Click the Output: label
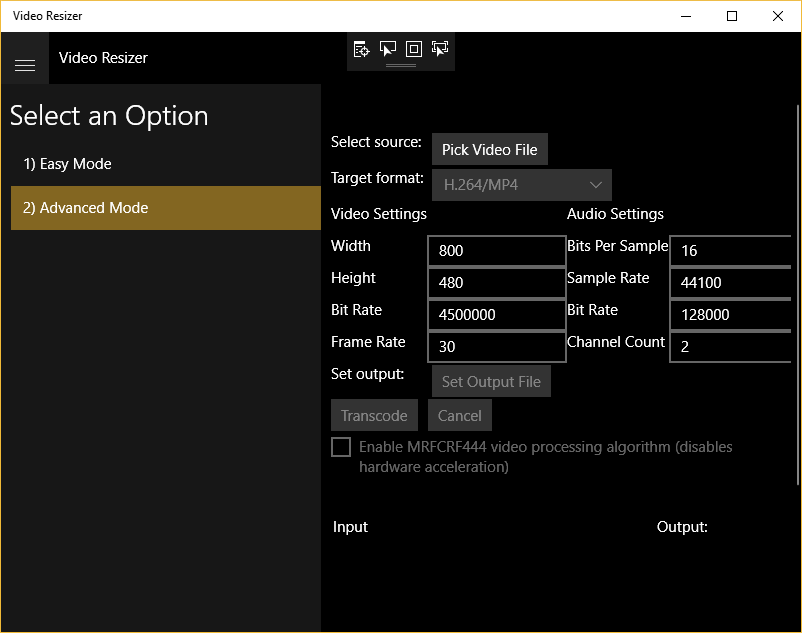The image size is (802, 633). [682, 527]
